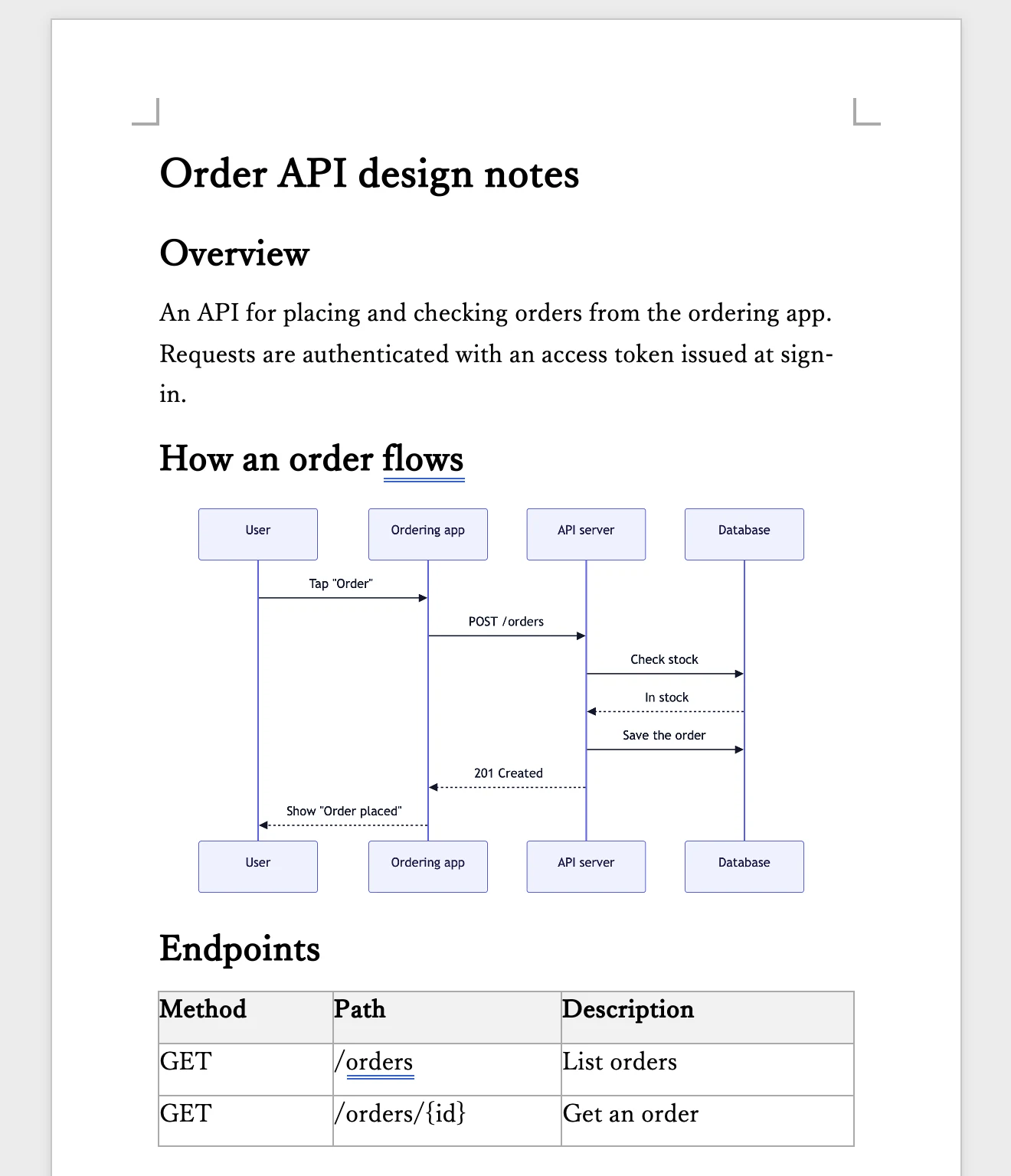Click the bottom "Ordering app" participant box
1011x1176 pixels.
[428, 867]
